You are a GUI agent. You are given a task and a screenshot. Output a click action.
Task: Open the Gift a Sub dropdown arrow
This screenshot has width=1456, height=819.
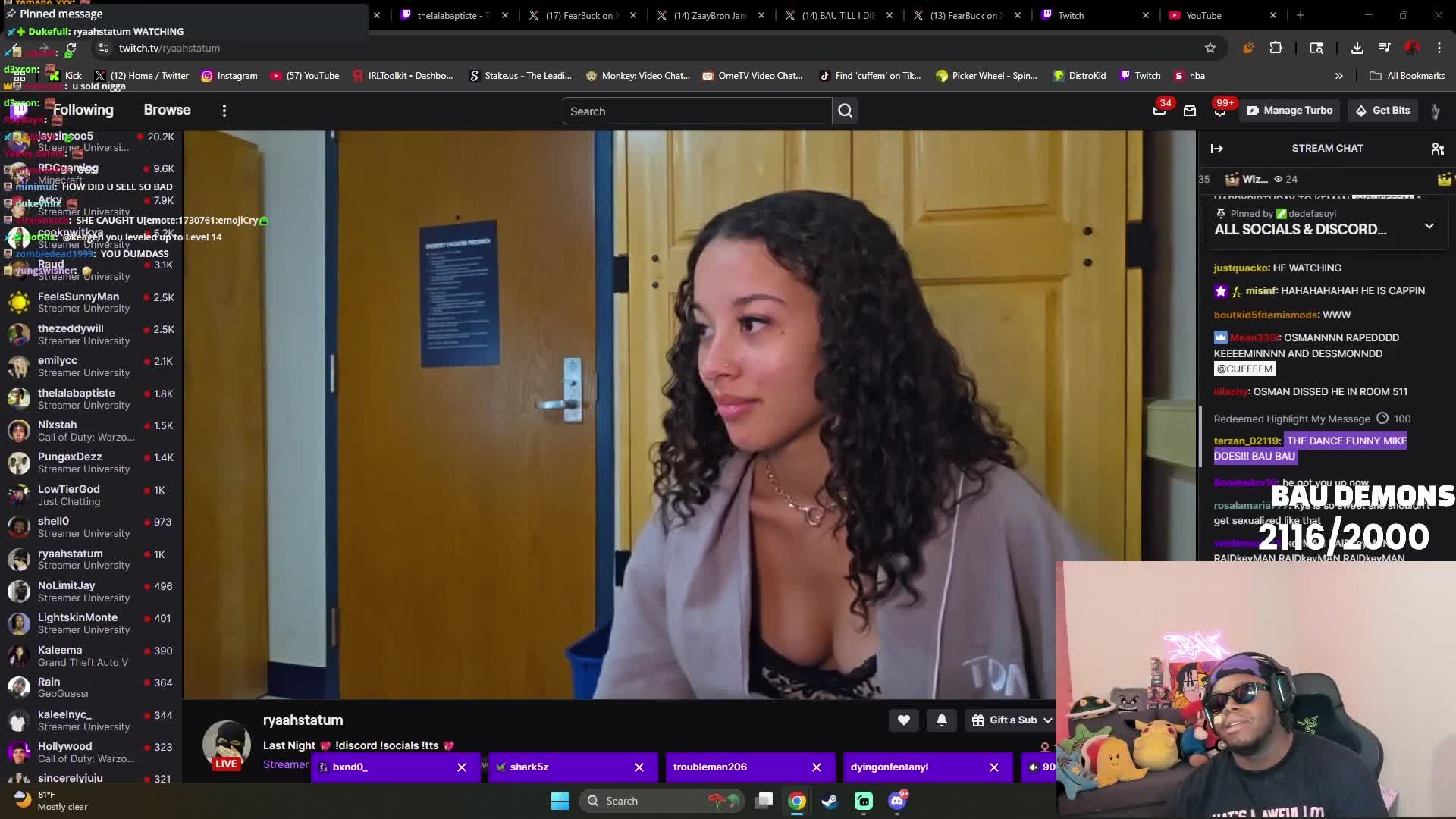[x=1048, y=720]
